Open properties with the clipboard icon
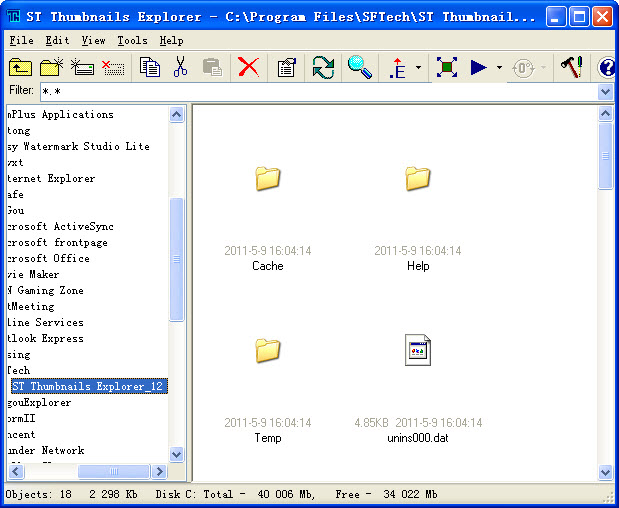This screenshot has width=619, height=508. click(287, 67)
